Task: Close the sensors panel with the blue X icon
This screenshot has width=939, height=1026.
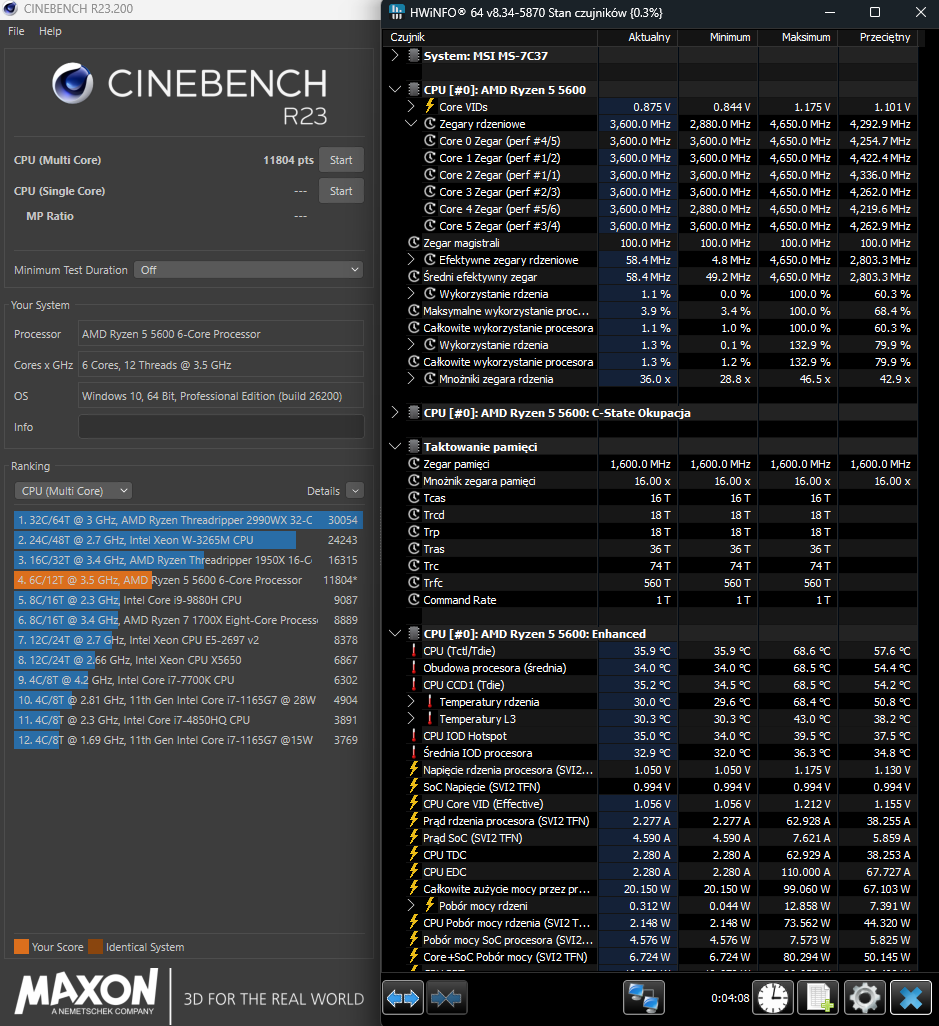Action: [910, 998]
